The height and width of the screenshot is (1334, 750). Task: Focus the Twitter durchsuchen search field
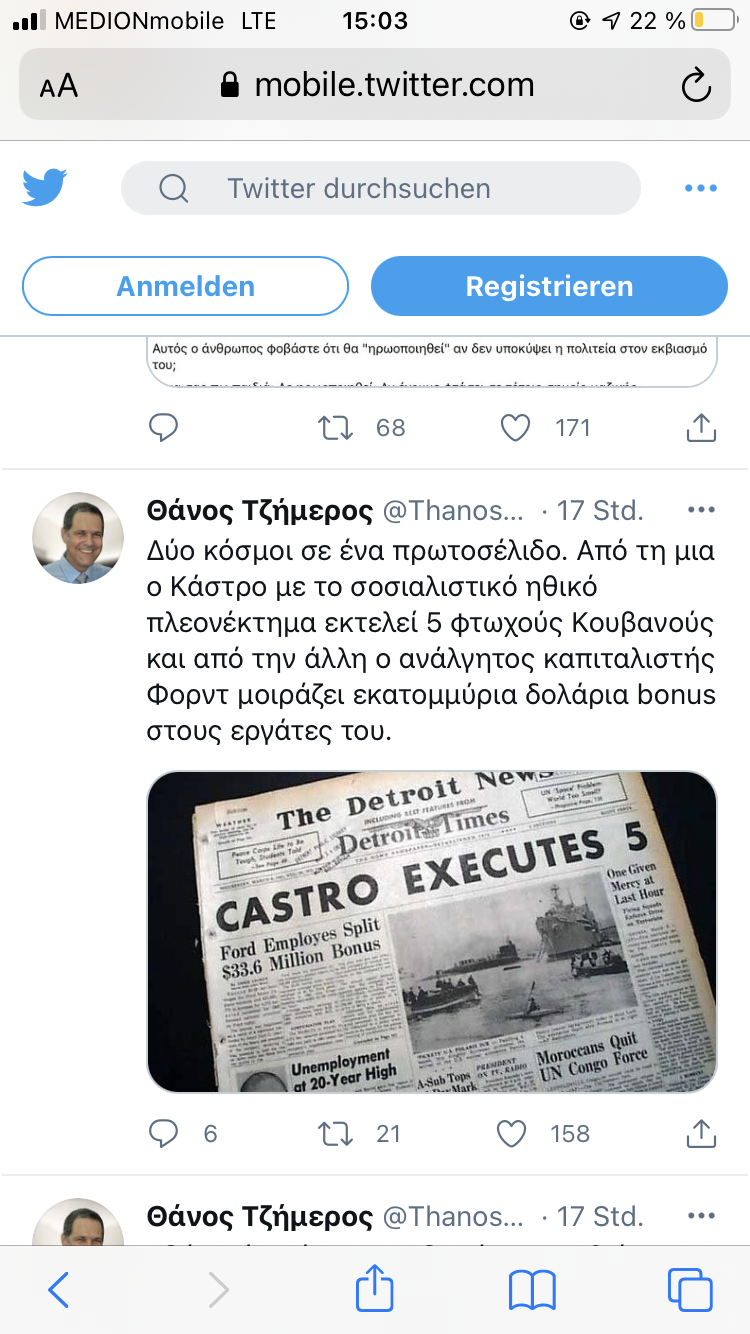[x=380, y=188]
